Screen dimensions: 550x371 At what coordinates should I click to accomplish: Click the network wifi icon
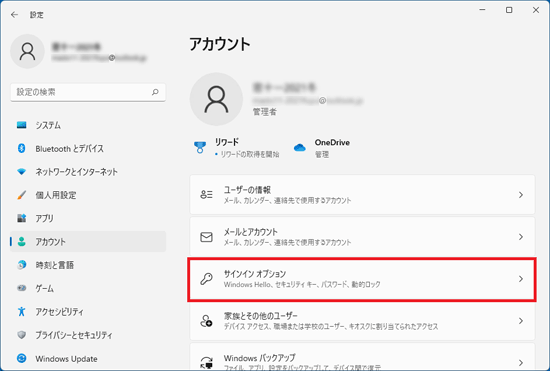[21, 172]
